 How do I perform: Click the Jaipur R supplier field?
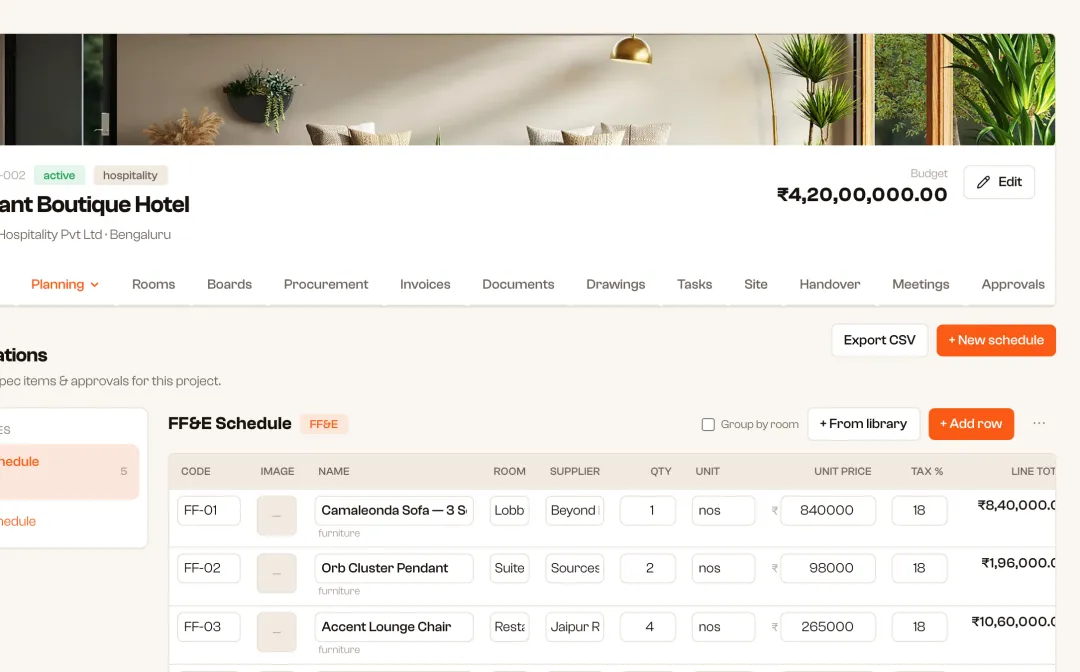[574, 627]
